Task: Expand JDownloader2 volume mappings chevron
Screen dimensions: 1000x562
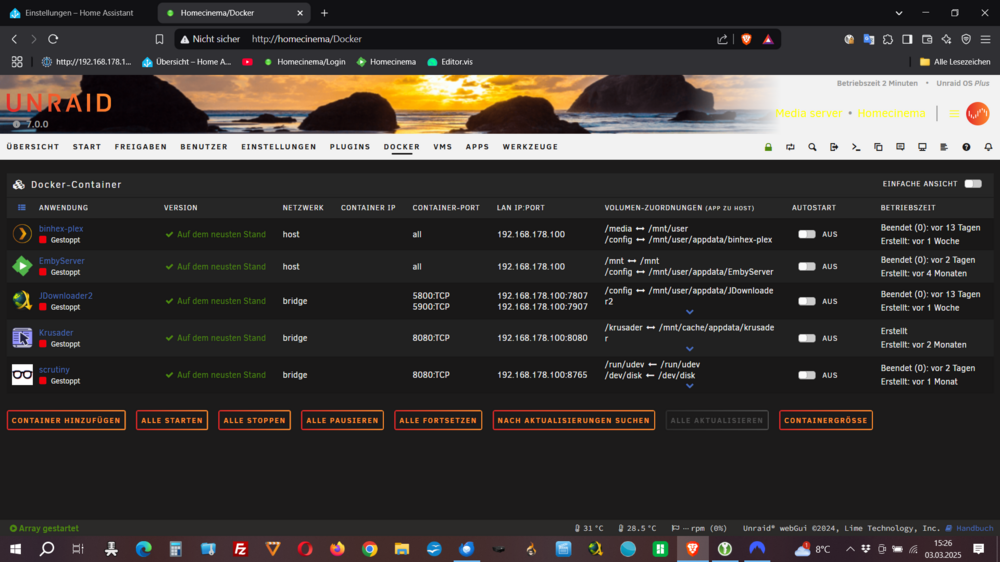Action: [689, 312]
